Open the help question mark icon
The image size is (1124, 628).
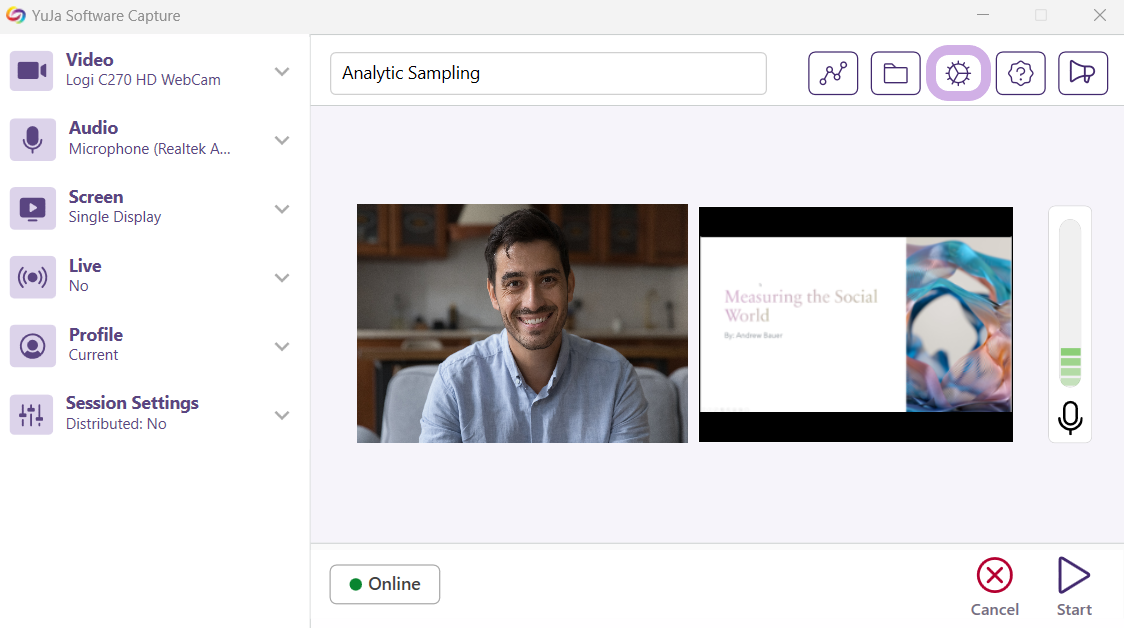(x=1020, y=73)
